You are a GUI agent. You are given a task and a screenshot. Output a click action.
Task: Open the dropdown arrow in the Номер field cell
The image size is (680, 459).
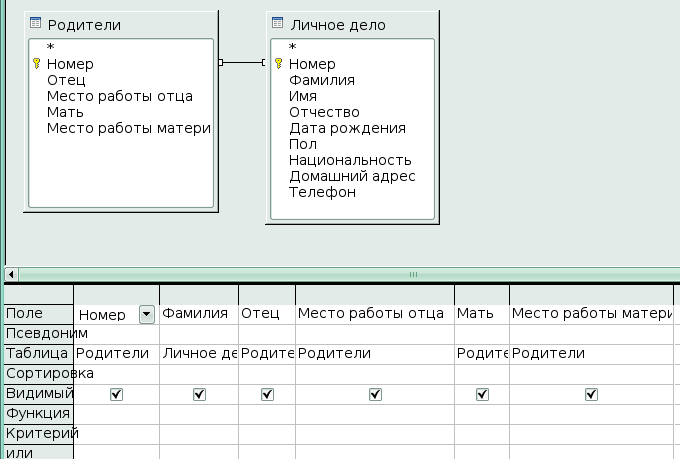(x=147, y=314)
